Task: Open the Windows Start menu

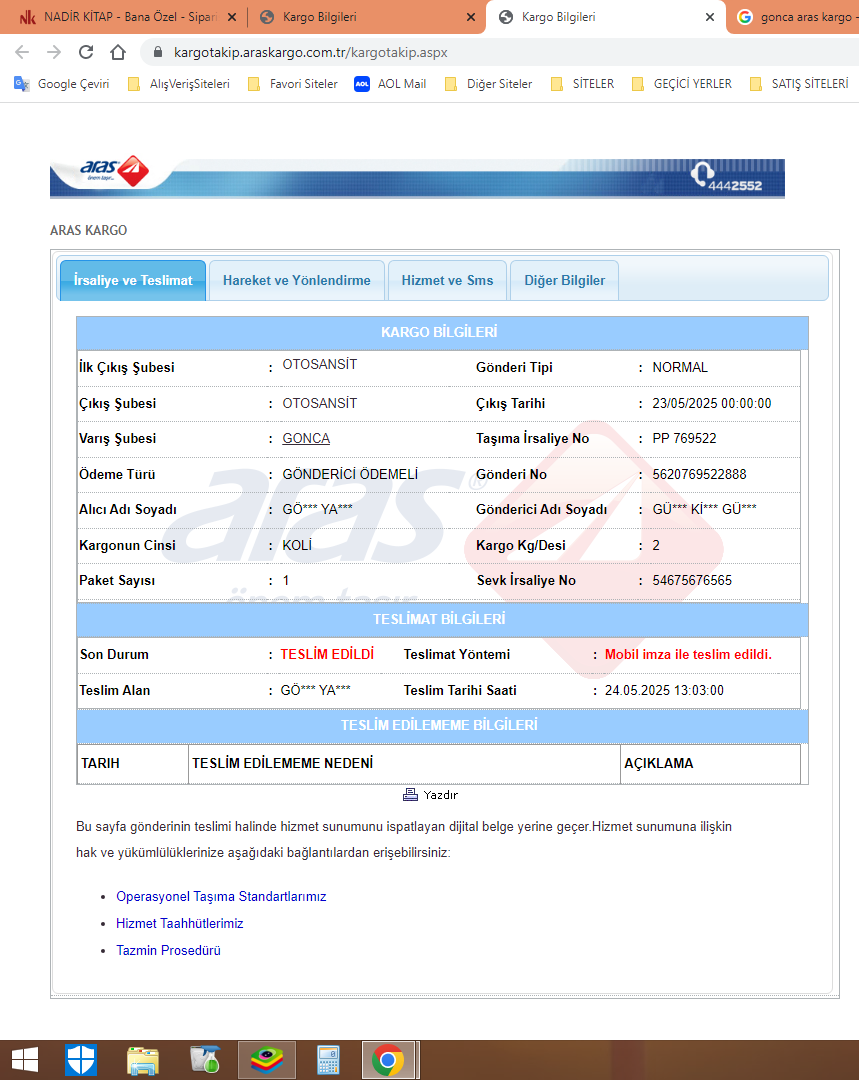Action: 25,1060
